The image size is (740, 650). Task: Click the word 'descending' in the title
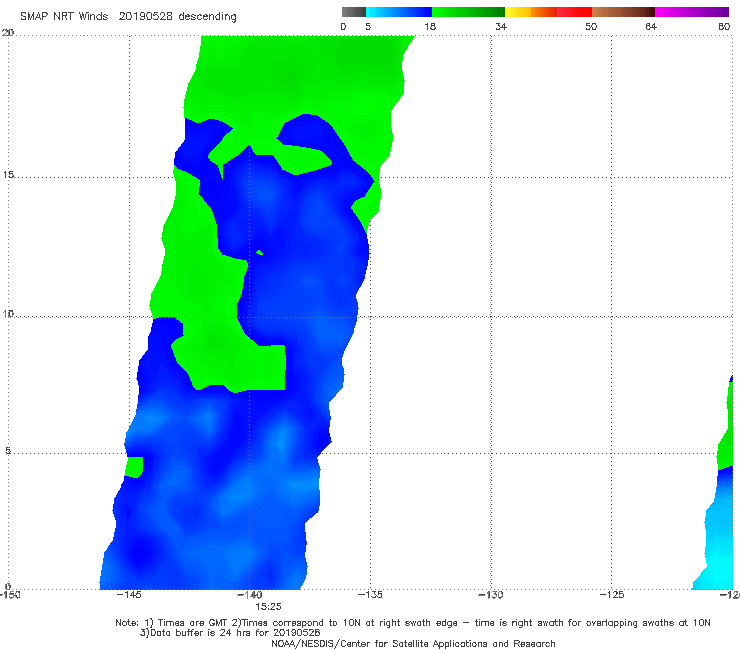click(207, 17)
